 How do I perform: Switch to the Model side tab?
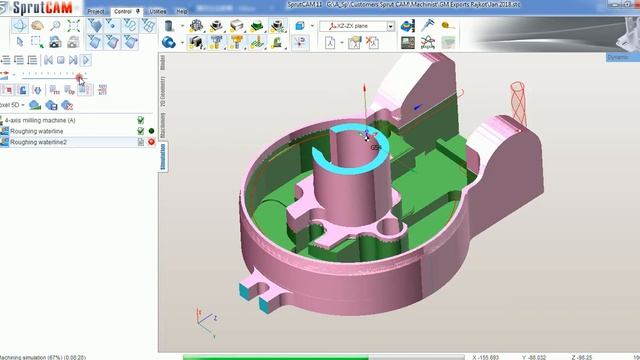pos(163,62)
